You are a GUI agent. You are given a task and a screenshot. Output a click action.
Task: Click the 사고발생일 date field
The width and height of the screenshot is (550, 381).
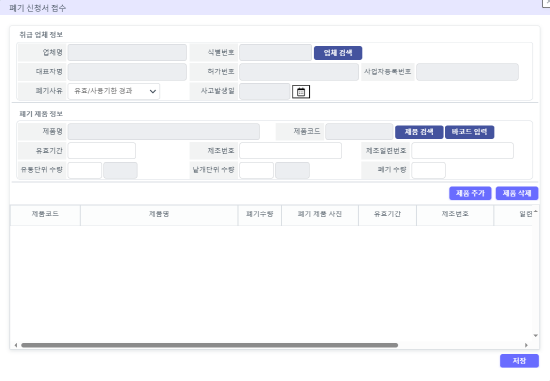[264, 91]
